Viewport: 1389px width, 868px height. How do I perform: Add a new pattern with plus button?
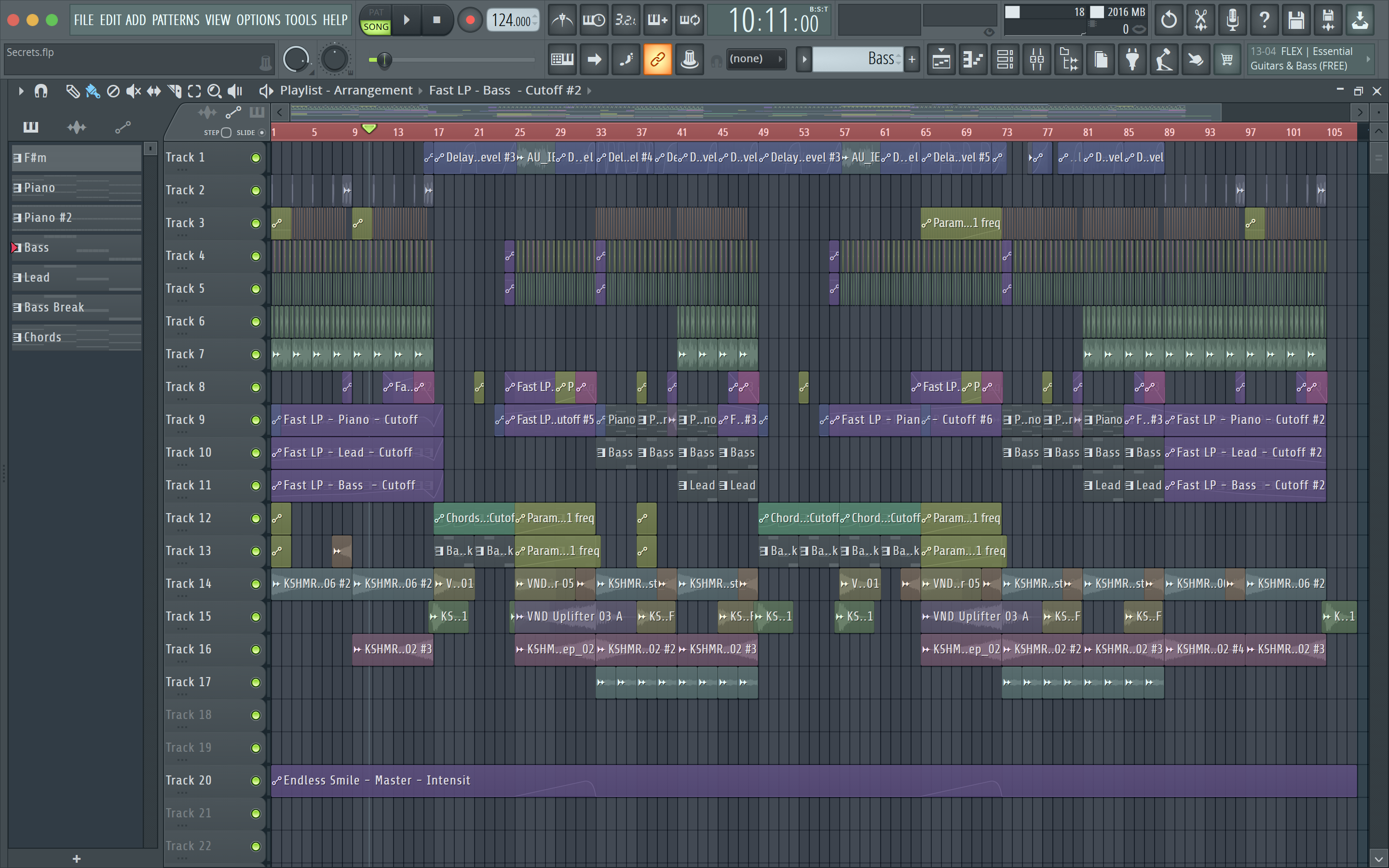(x=76, y=858)
